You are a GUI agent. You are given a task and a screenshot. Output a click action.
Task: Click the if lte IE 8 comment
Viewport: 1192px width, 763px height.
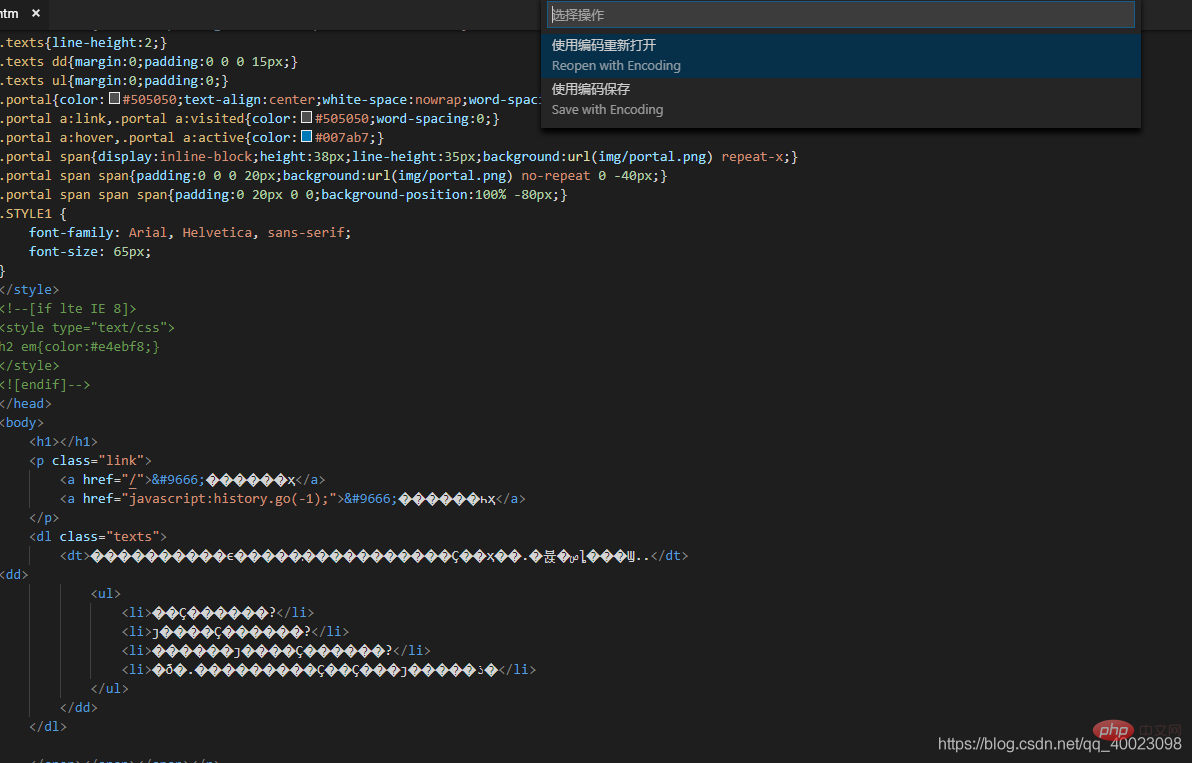68,308
